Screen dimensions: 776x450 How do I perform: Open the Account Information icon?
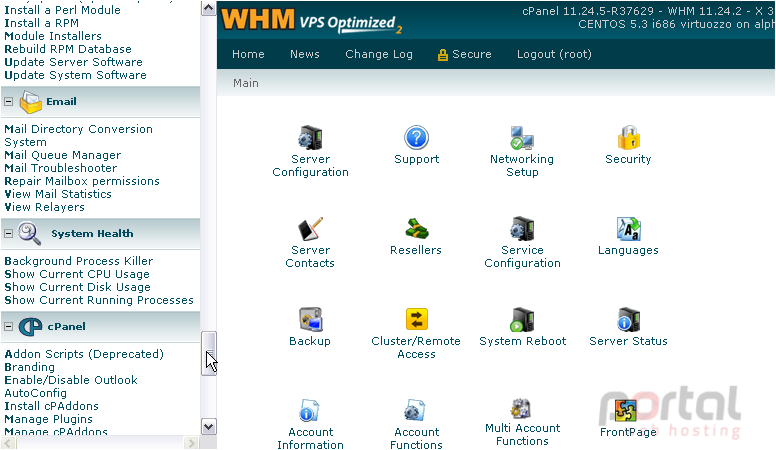(310, 411)
